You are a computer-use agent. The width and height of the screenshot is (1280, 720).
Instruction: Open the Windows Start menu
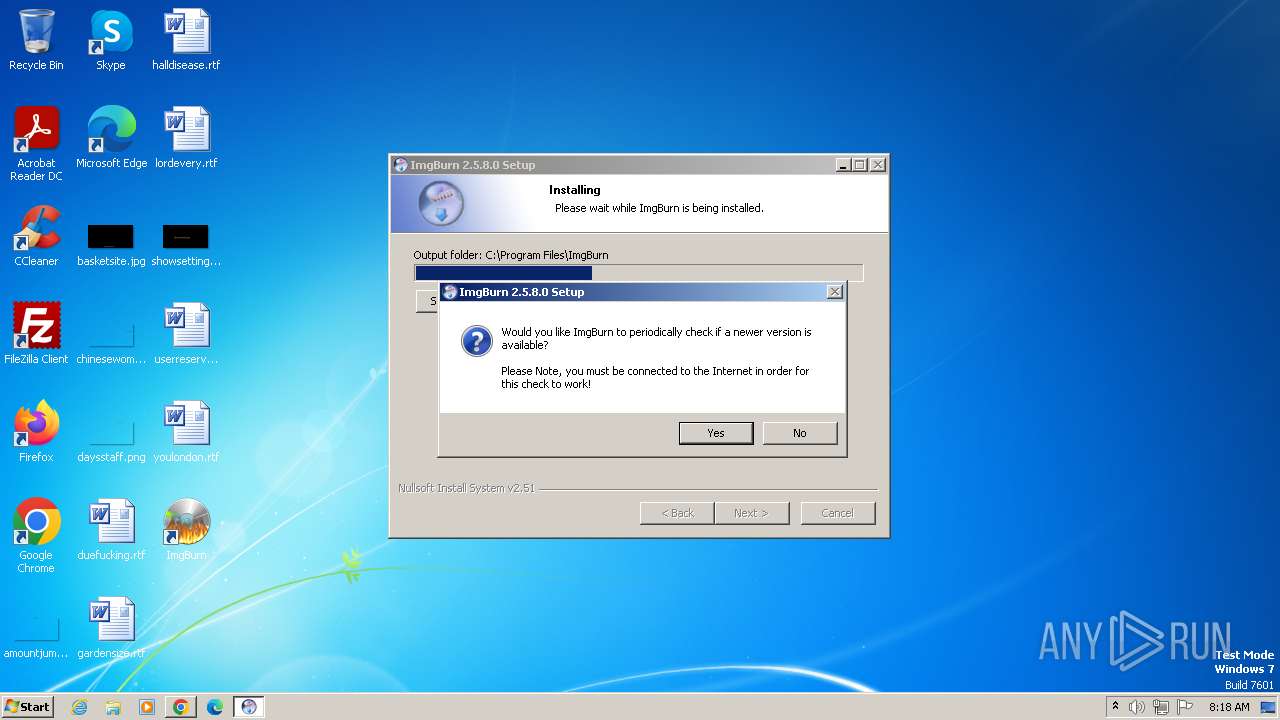click(x=28, y=707)
